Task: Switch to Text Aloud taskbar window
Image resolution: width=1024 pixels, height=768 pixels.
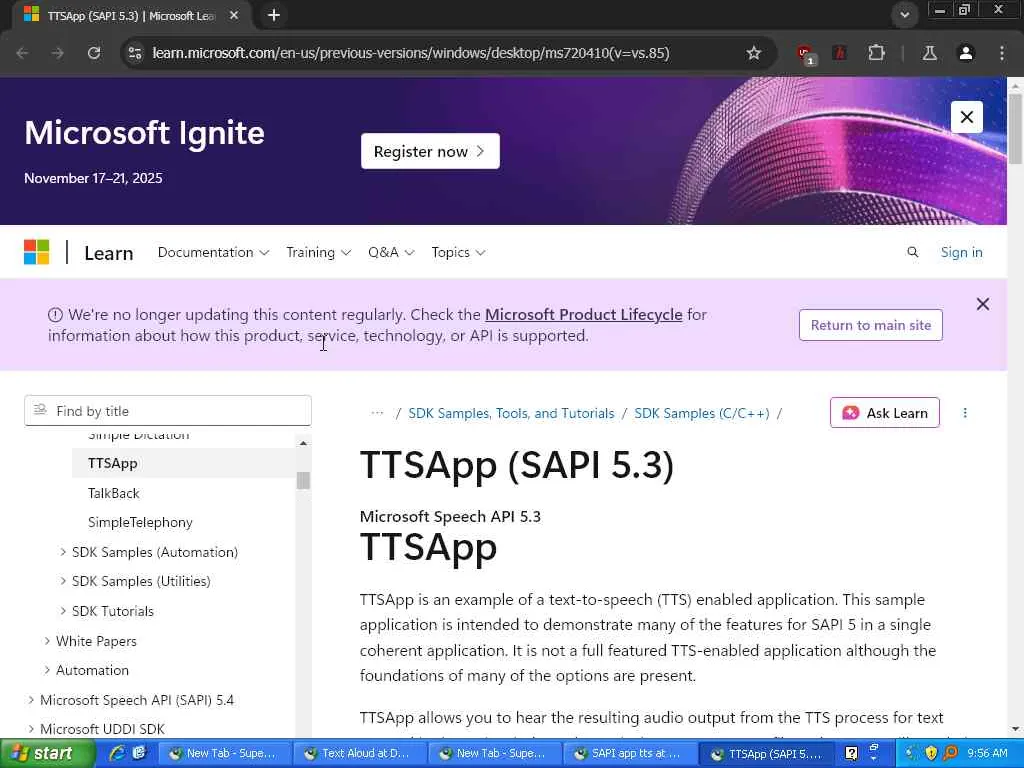Action: click(x=360, y=754)
